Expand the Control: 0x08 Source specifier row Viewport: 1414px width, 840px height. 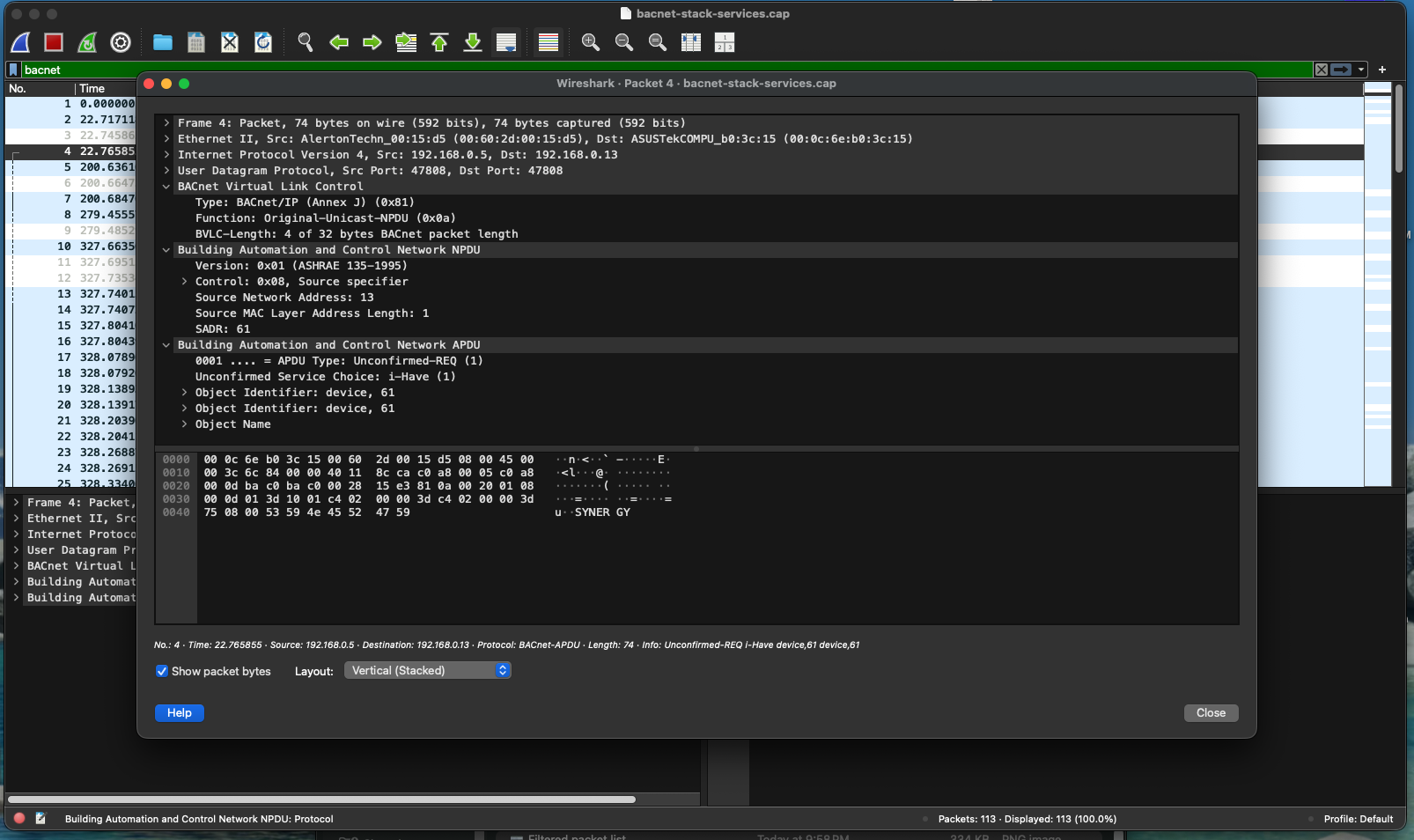(184, 282)
